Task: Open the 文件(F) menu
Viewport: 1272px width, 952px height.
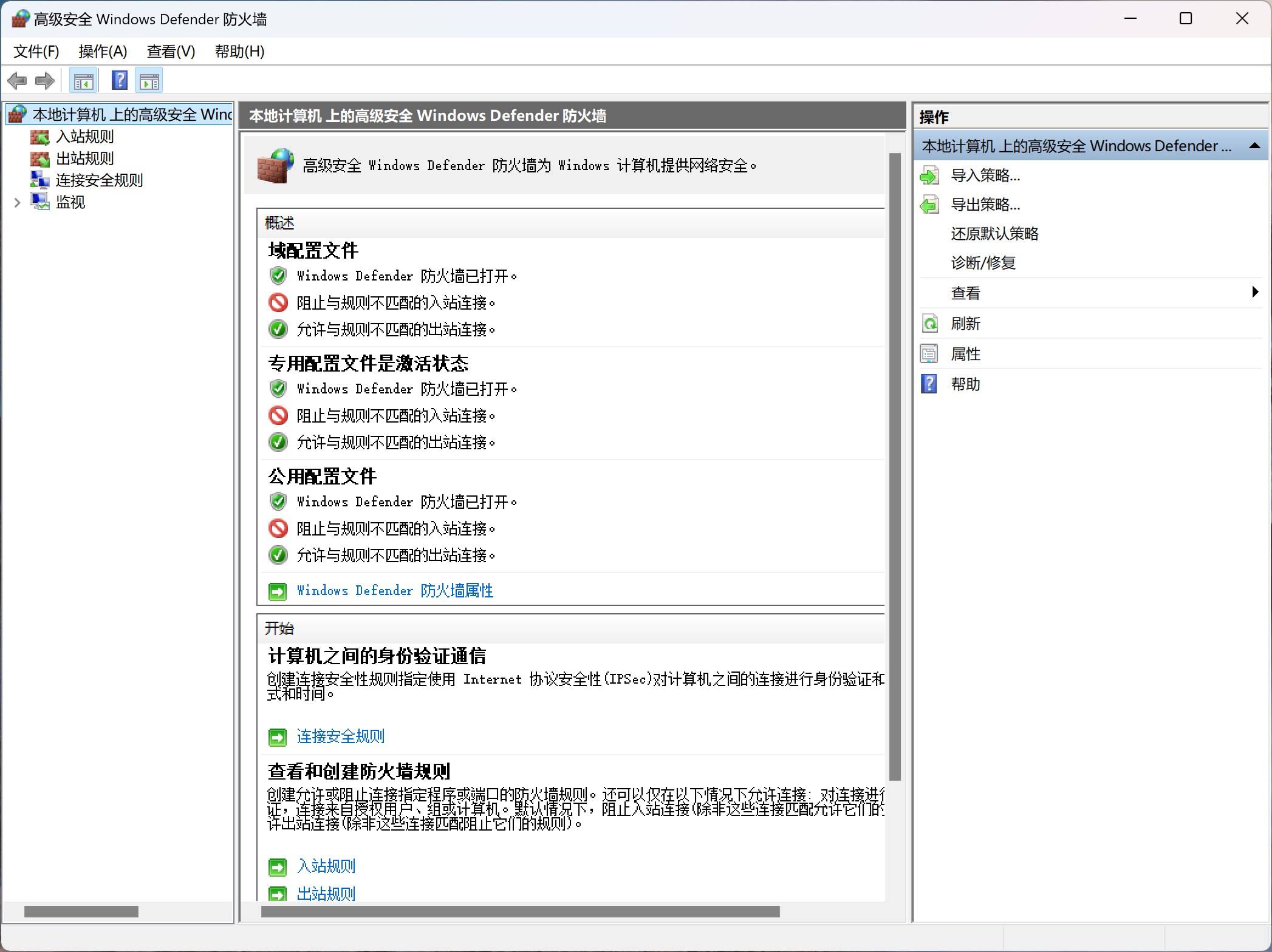Action: [x=36, y=52]
